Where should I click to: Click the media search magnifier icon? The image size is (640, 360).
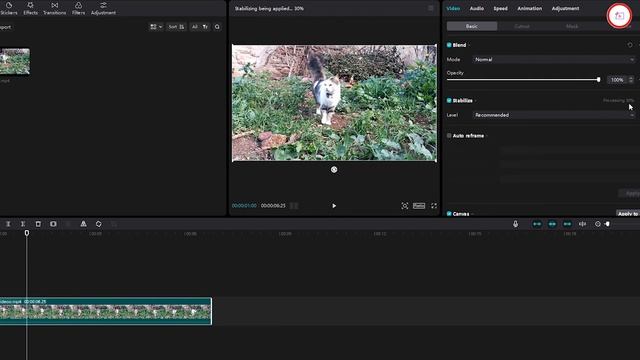pyautogui.click(x=217, y=27)
